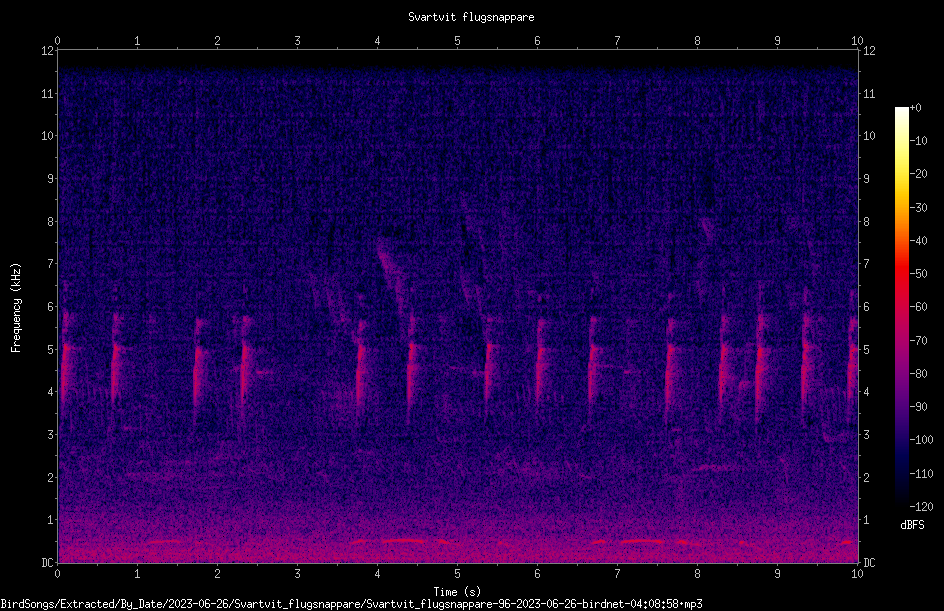Screen dimensions: 944x611
Task: Click '2' on the left frequency axis
Action: pyautogui.click(x=51, y=477)
